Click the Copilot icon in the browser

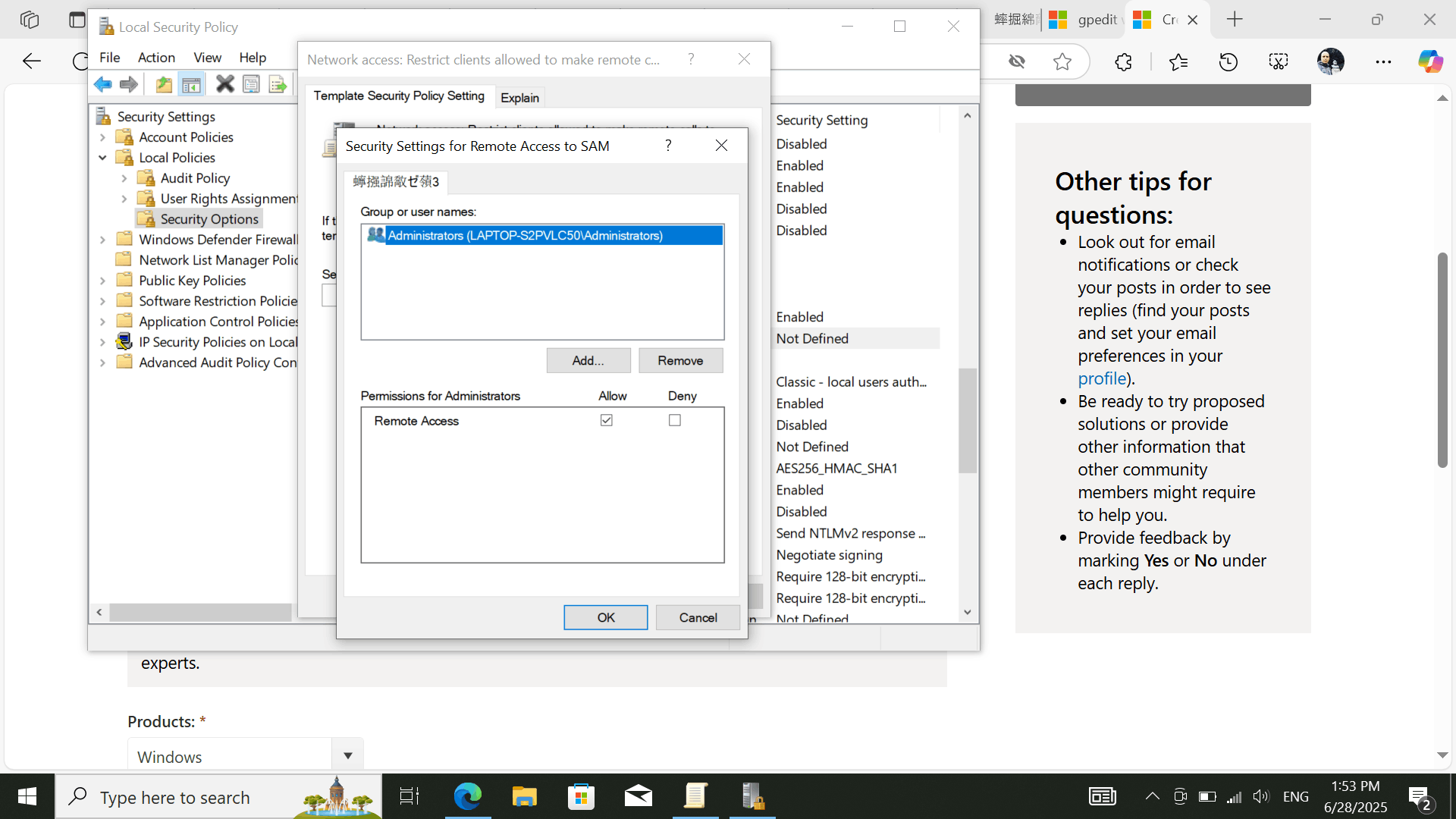pos(1430,62)
